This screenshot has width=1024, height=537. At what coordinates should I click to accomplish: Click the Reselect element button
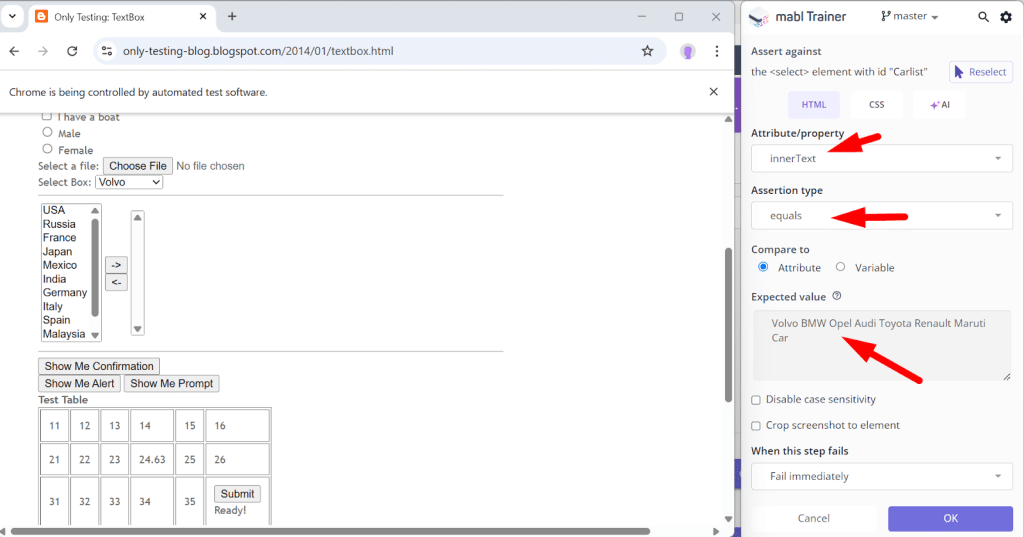coord(981,72)
